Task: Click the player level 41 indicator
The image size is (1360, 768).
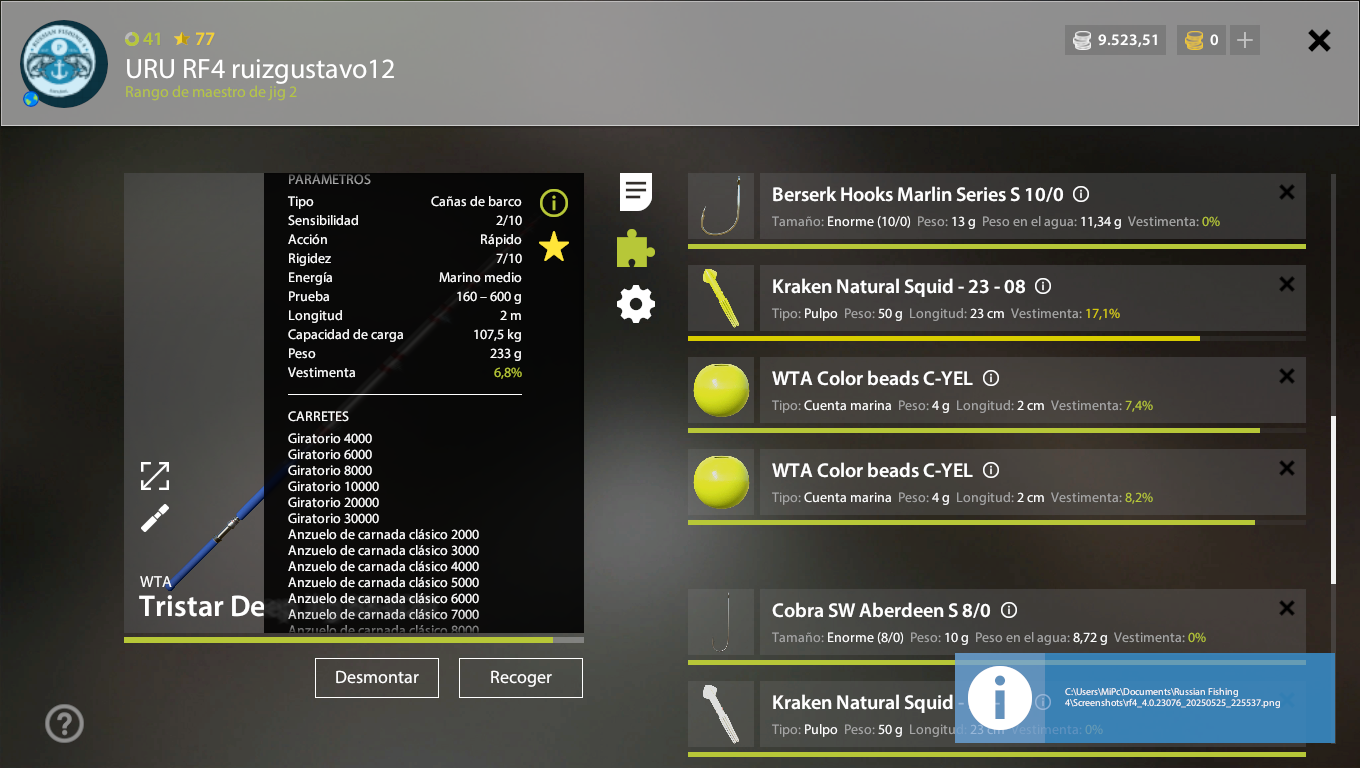Action: click(143, 39)
